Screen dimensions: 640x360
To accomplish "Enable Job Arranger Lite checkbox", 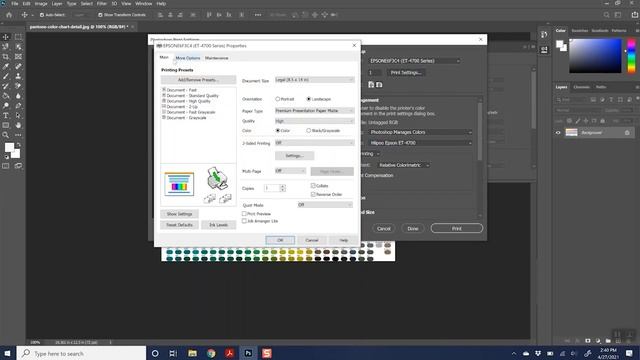I will point(244,221).
